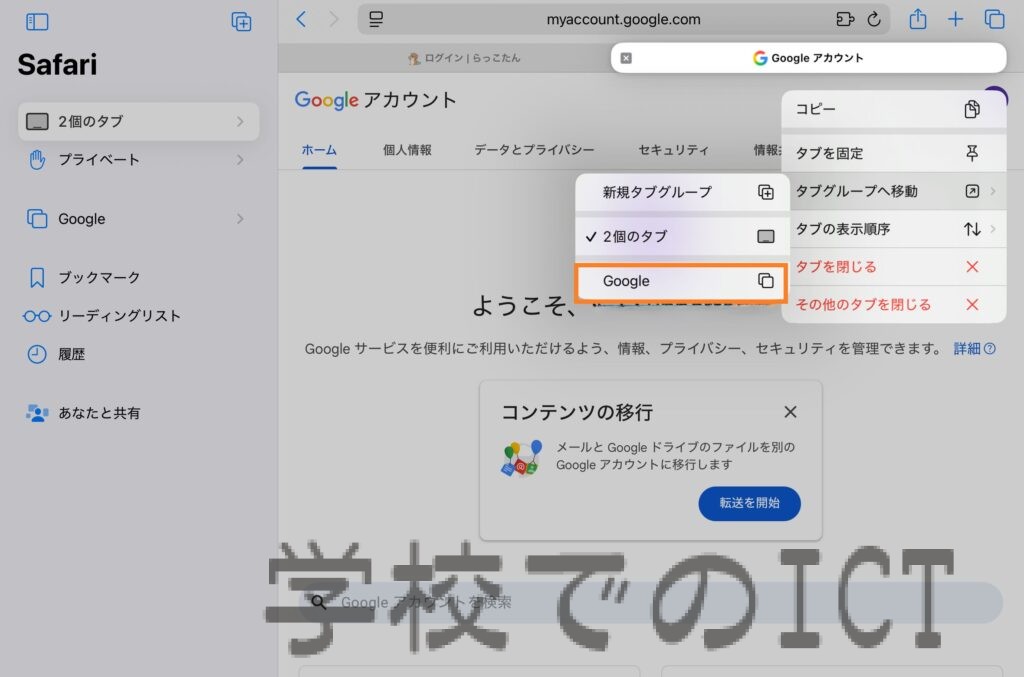Open the タブの表示順序 submenu
Image resolution: width=1024 pixels, height=677 pixels.
coord(893,228)
